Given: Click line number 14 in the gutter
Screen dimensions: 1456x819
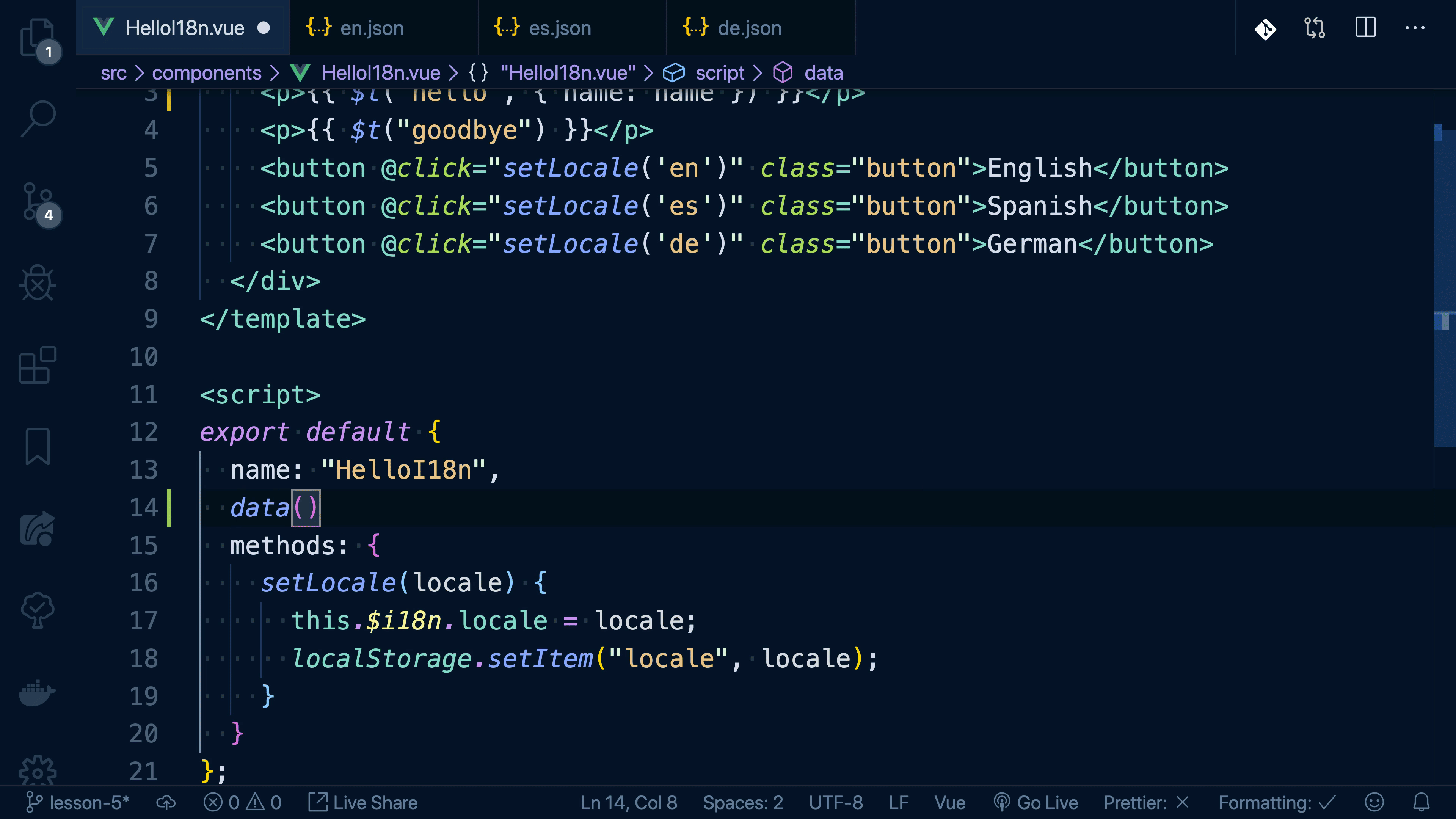Looking at the screenshot, I should coord(144,508).
